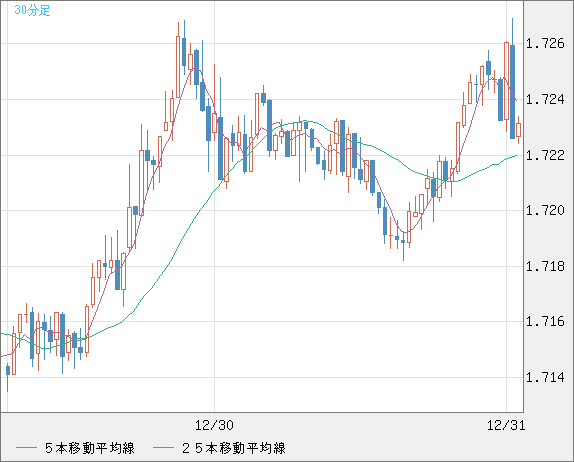Click the 1.716 price axis label
This screenshot has height=462, width=574.
[545, 321]
